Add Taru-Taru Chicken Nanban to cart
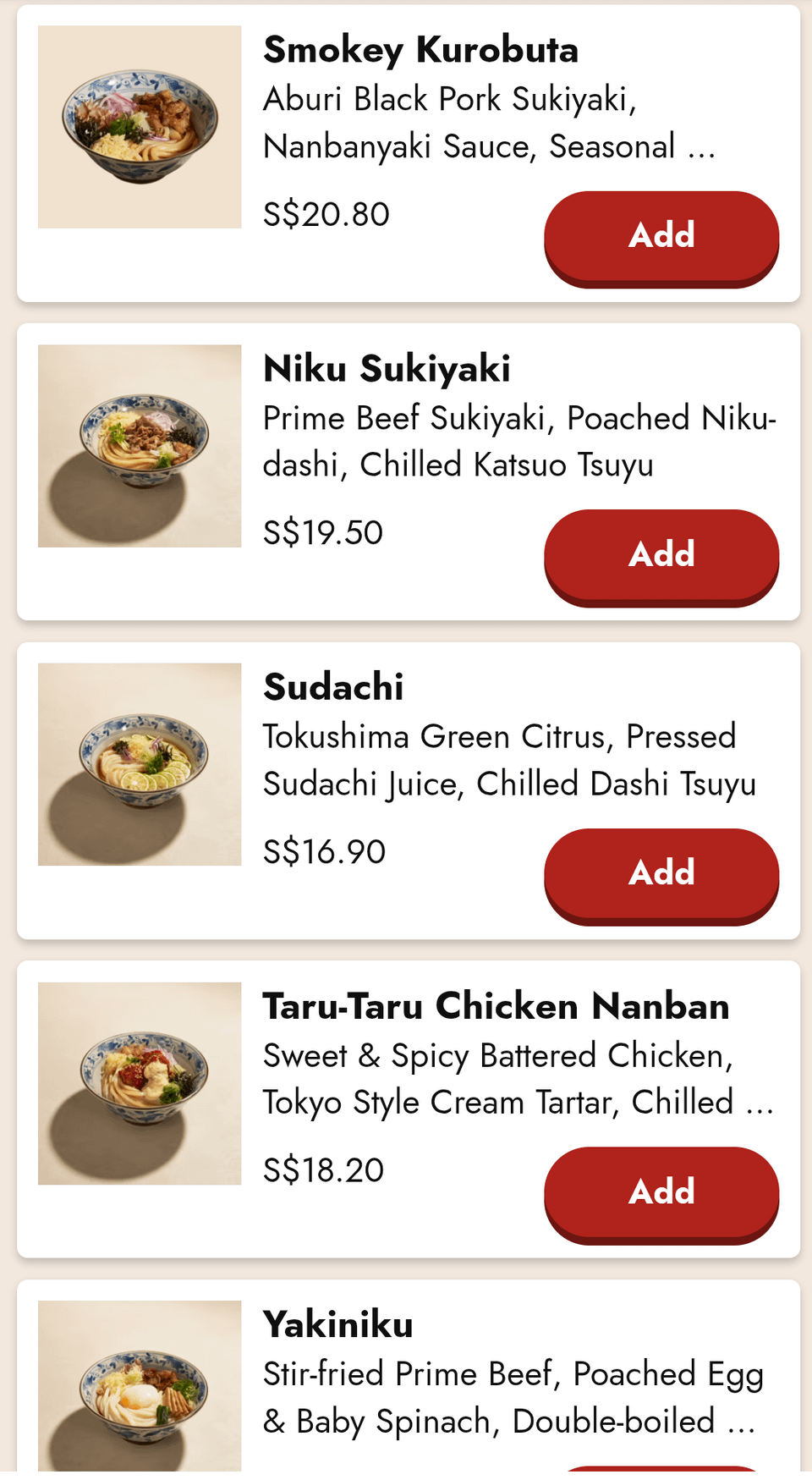 pos(661,1192)
